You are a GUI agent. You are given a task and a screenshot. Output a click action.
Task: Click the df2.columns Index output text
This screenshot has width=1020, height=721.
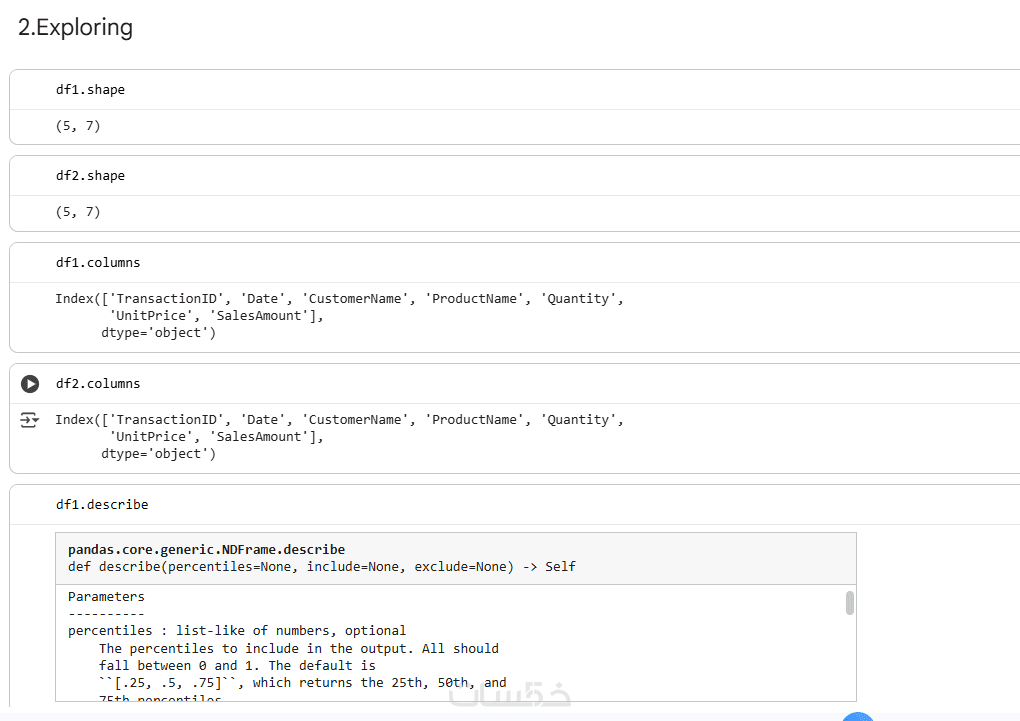pos(339,437)
